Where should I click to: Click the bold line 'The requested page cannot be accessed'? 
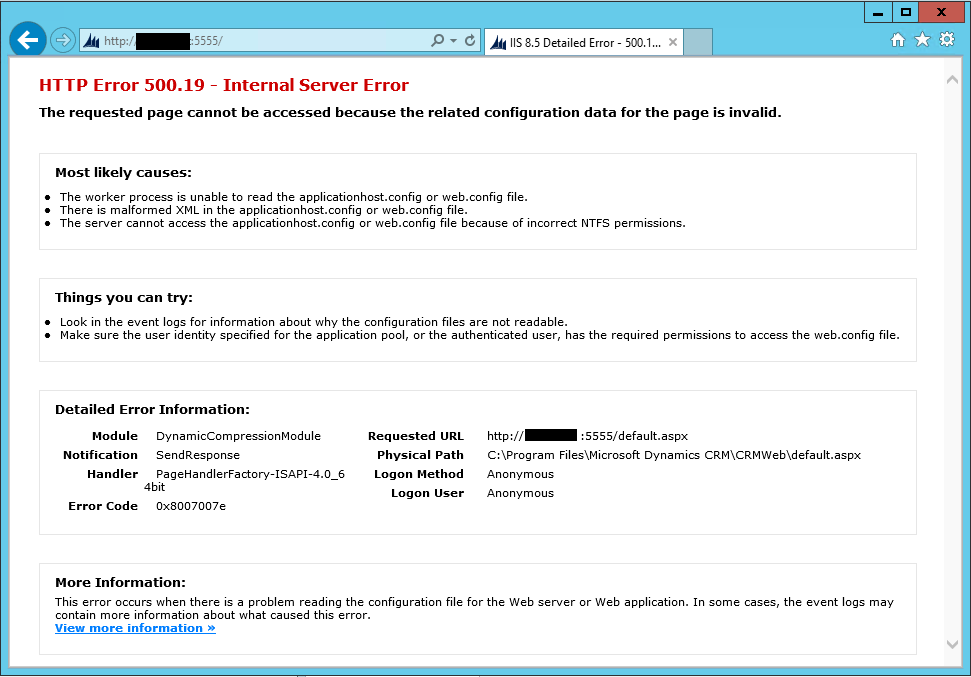pyautogui.click(x=410, y=113)
